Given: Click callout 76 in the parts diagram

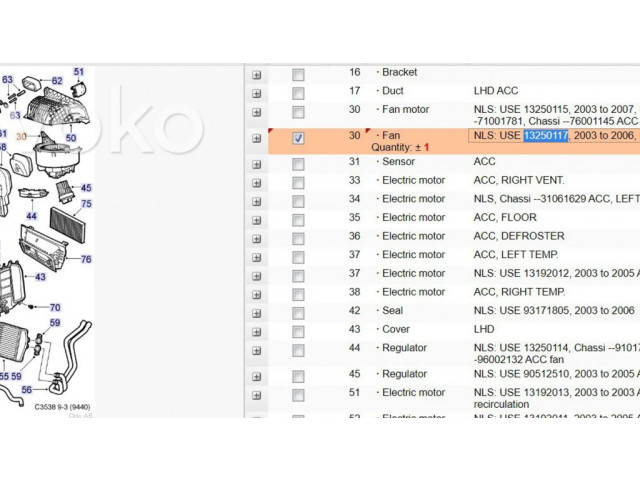Looking at the screenshot, I should [86, 260].
